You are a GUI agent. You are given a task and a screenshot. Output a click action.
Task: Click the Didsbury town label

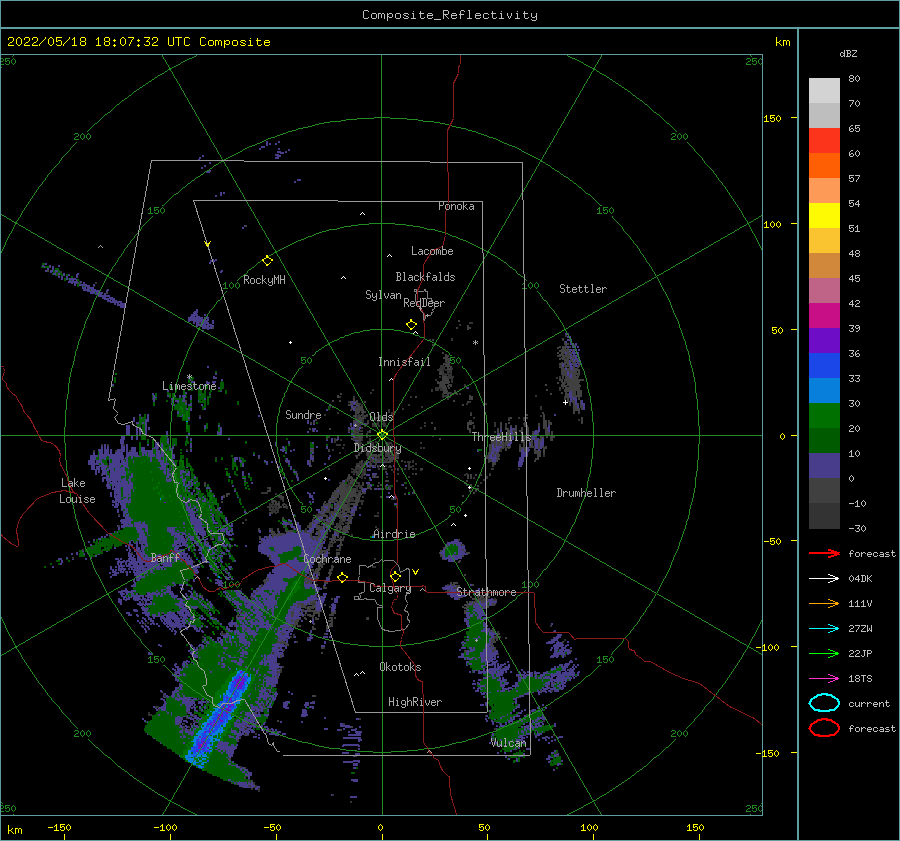pos(377,448)
